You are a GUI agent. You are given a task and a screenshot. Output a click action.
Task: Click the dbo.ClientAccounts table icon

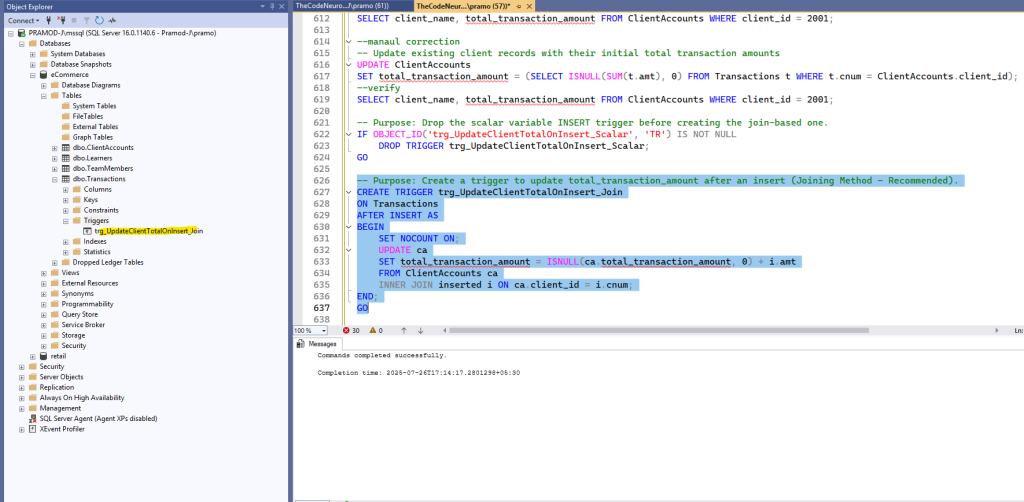coord(65,148)
